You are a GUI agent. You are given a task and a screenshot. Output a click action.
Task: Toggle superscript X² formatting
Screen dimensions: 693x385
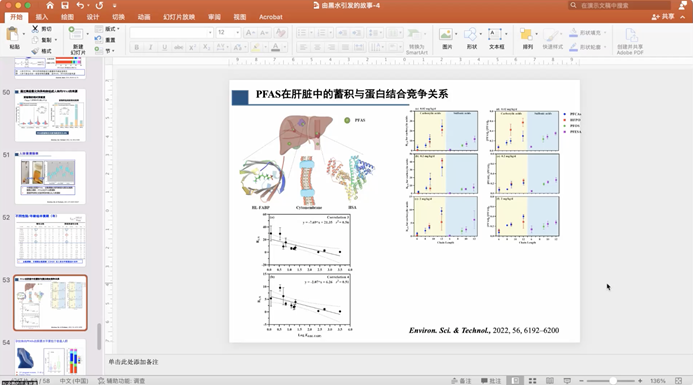[x=192, y=47]
